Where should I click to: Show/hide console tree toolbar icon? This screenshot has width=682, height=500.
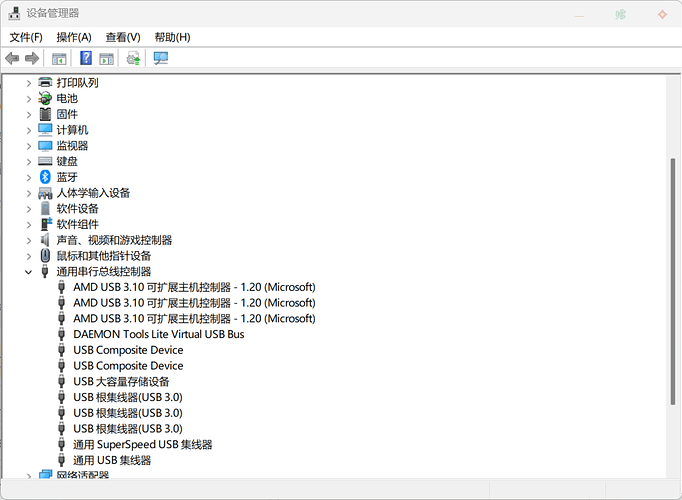coord(59,58)
